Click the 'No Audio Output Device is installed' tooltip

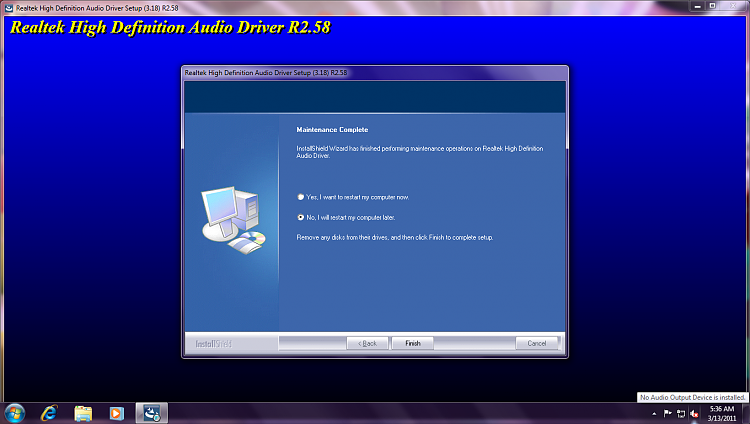pyautogui.click(x=693, y=397)
